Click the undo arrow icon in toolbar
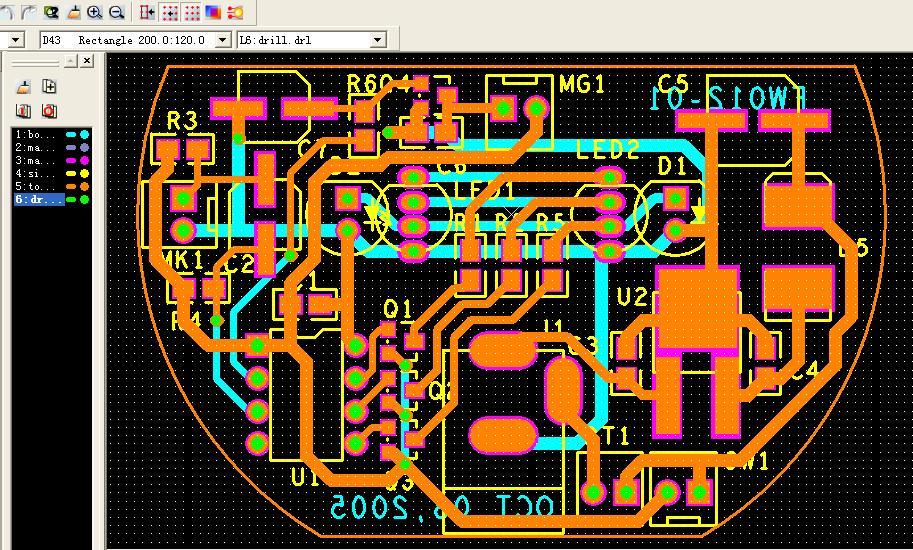 tap(6, 12)
